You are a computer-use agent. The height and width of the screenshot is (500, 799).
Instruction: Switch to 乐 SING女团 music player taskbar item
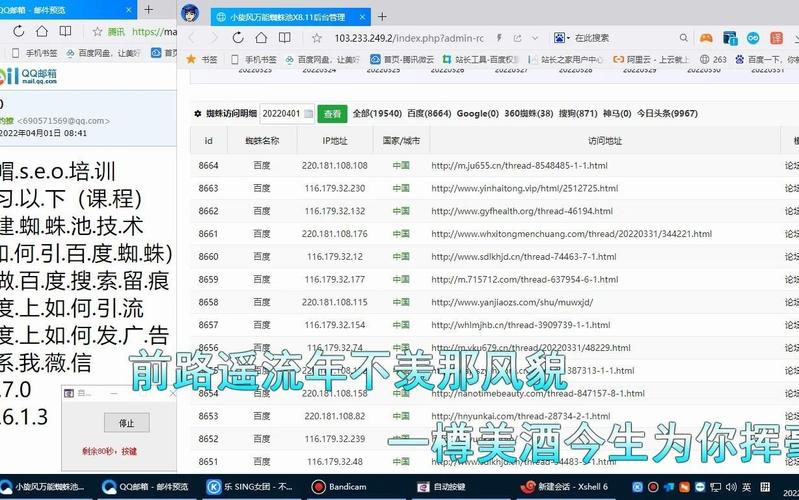pyautogui.click(x=250, y=487)
